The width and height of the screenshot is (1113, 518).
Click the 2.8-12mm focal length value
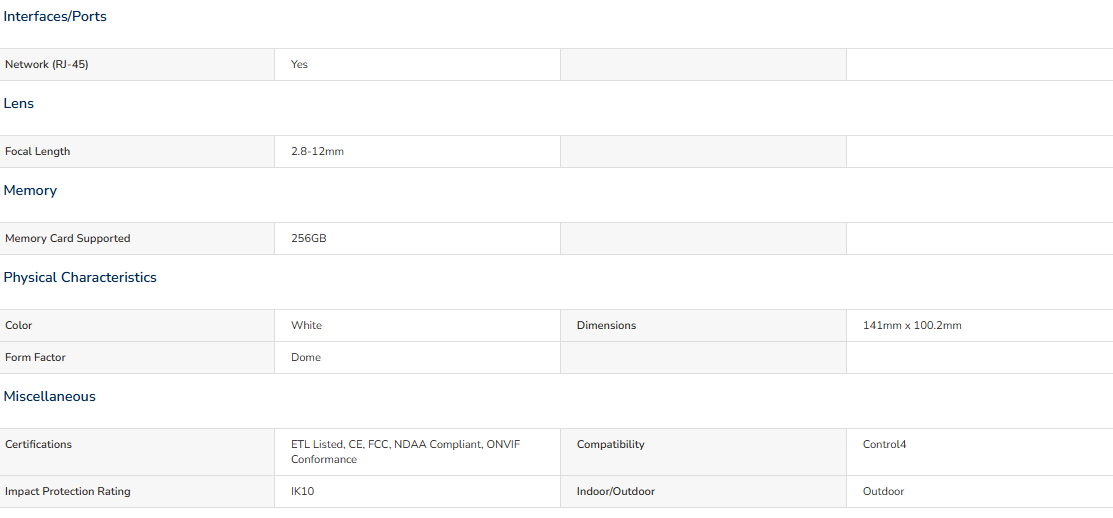(x=317, y=151)
